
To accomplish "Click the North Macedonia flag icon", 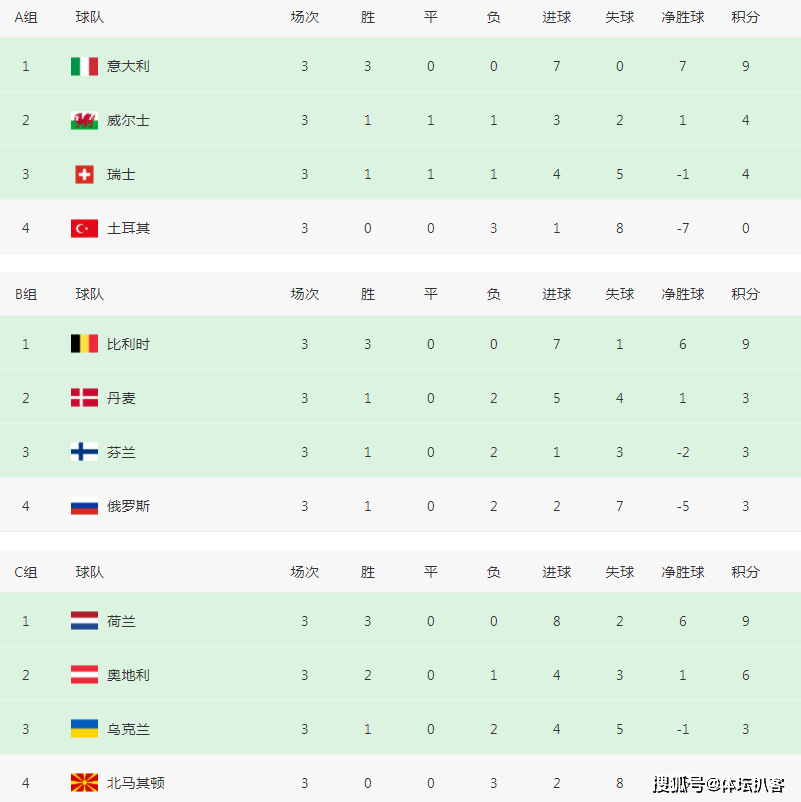I will pyautogui.click(x=84, y=783).
